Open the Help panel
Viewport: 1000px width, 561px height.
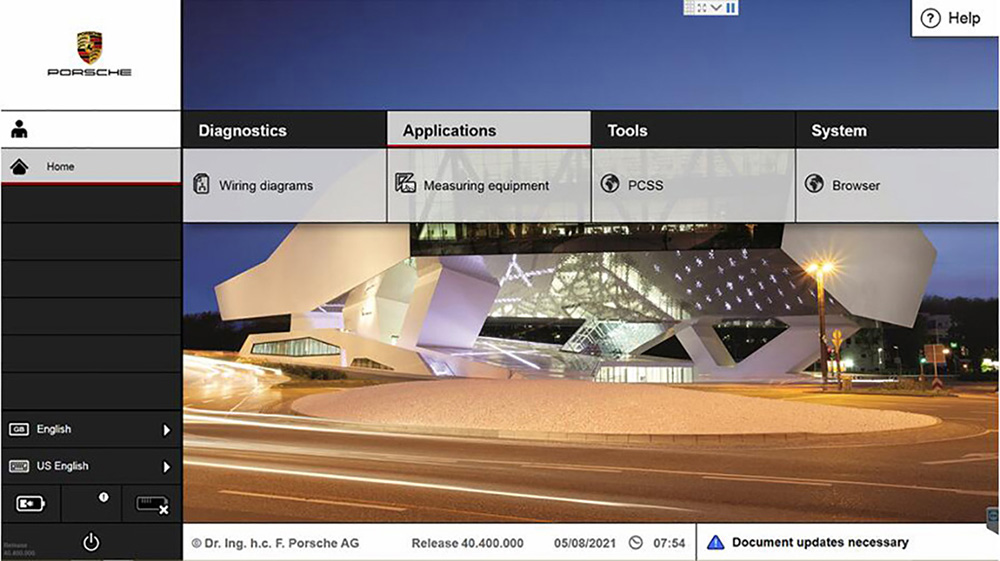[955, 18]
